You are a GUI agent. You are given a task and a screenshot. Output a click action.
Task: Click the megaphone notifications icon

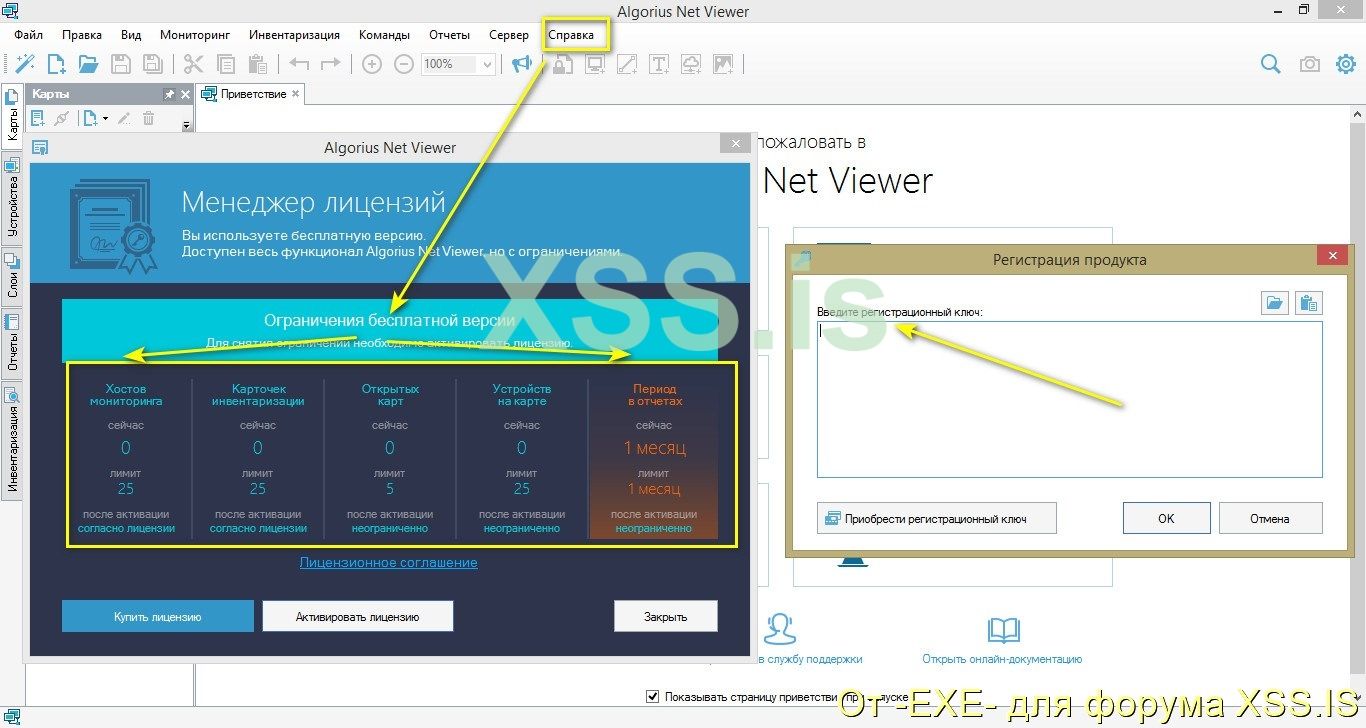coord(522,64)
